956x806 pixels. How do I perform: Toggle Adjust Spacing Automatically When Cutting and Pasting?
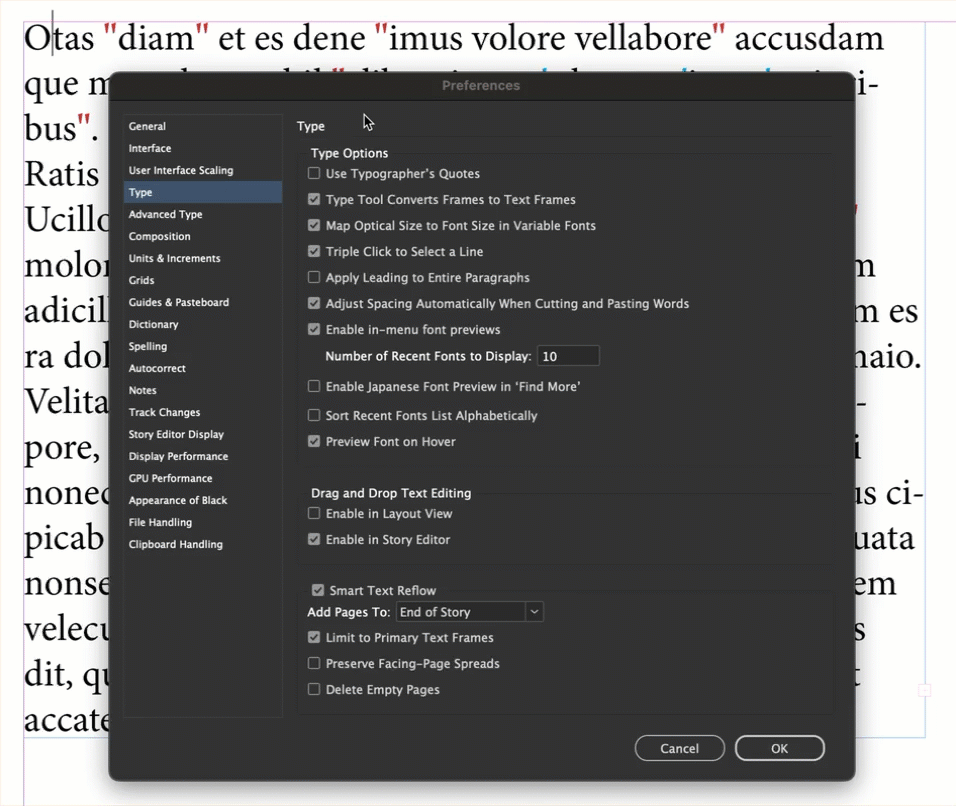(x=314, y=304)
